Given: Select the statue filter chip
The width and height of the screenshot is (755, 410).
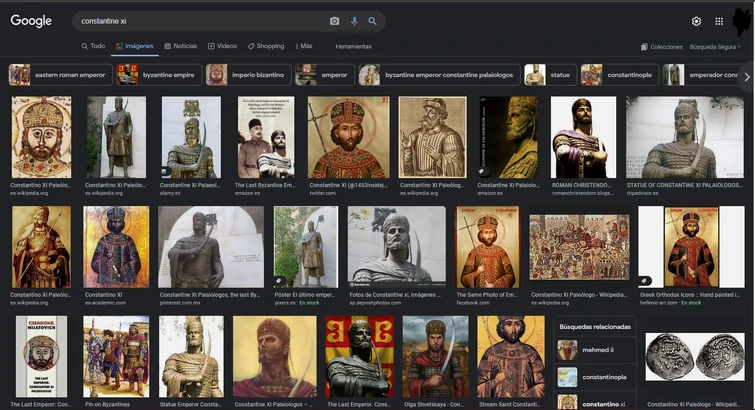Looking at the screenshot, I should pyautogui.click(x=550, y=75).
